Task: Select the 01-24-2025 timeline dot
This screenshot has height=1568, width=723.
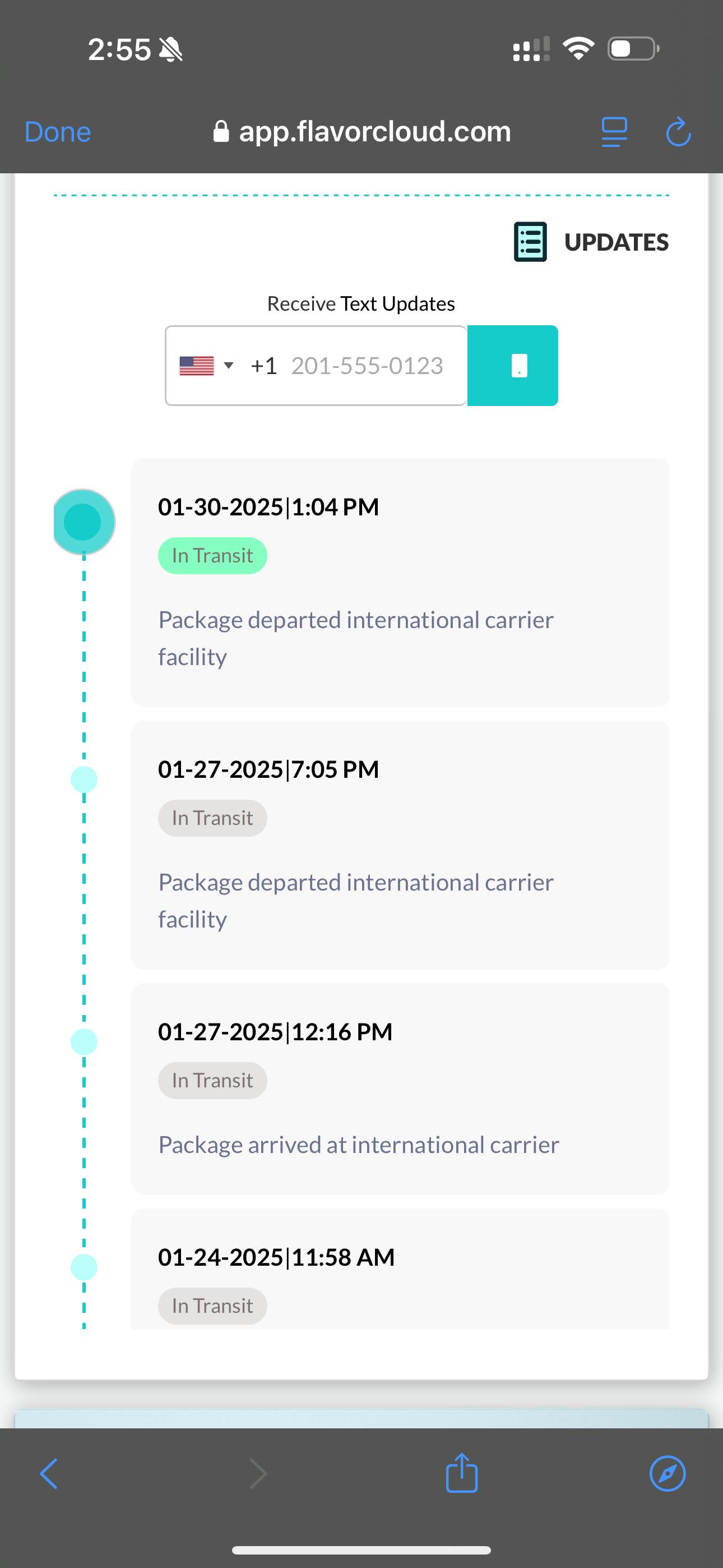Action: [x=84, y=1267]
